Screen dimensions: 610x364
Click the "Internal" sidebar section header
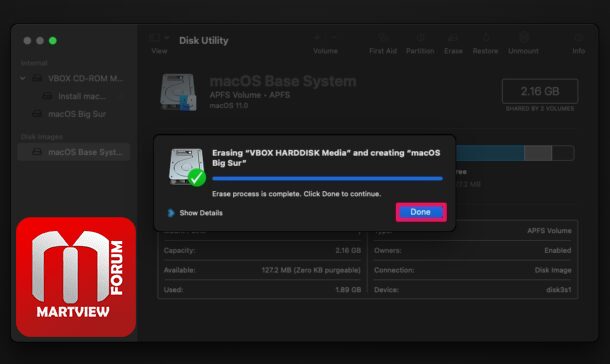[34, 63]
